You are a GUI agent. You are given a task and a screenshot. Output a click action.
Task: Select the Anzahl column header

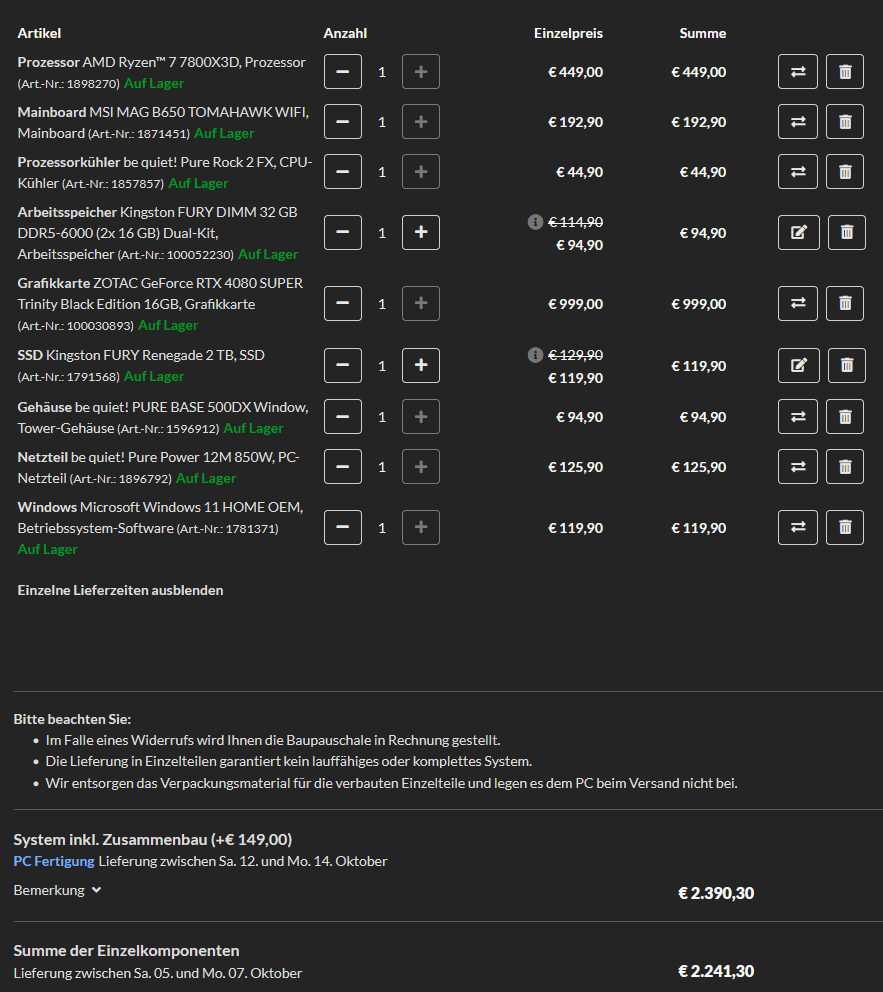[345, 34]
